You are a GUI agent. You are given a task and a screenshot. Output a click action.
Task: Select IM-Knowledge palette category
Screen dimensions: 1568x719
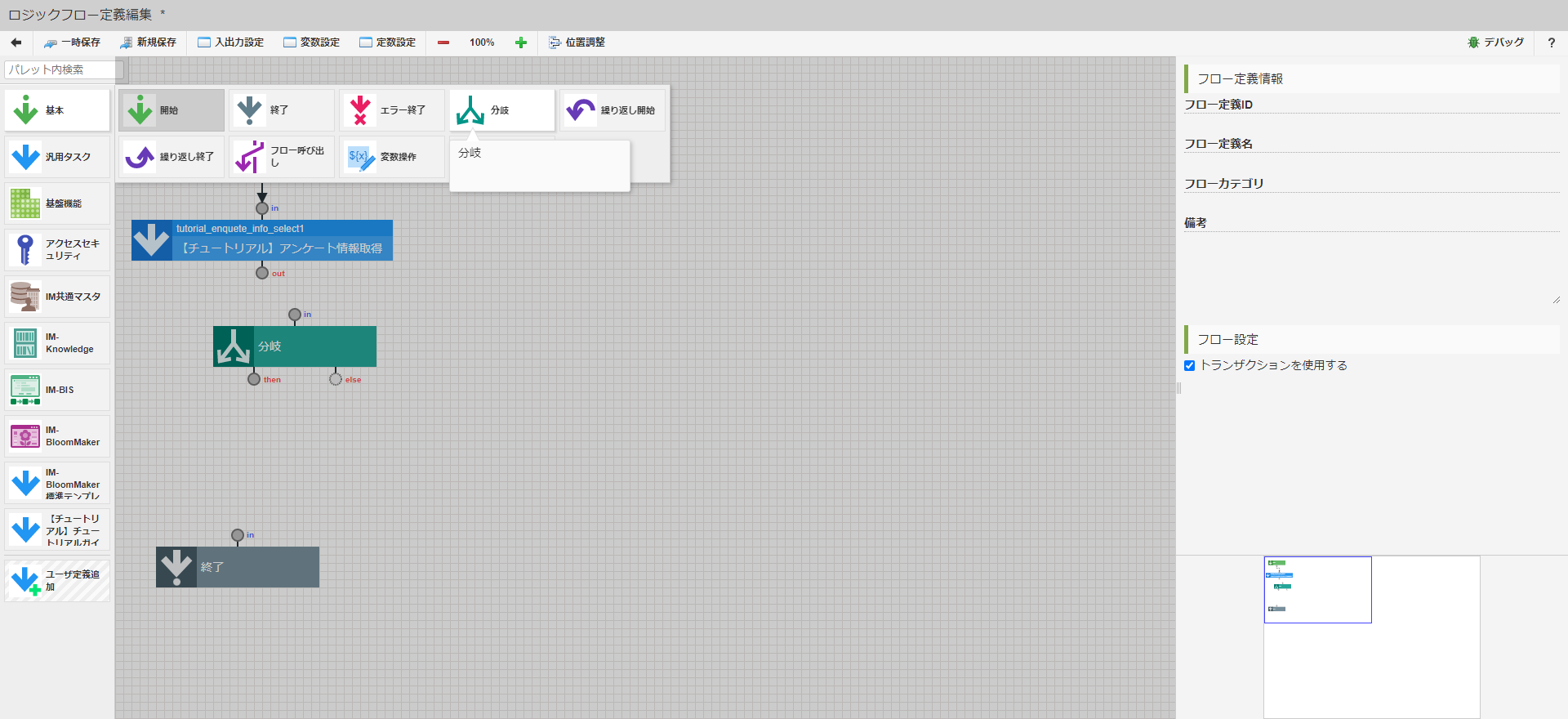[57, 343]
